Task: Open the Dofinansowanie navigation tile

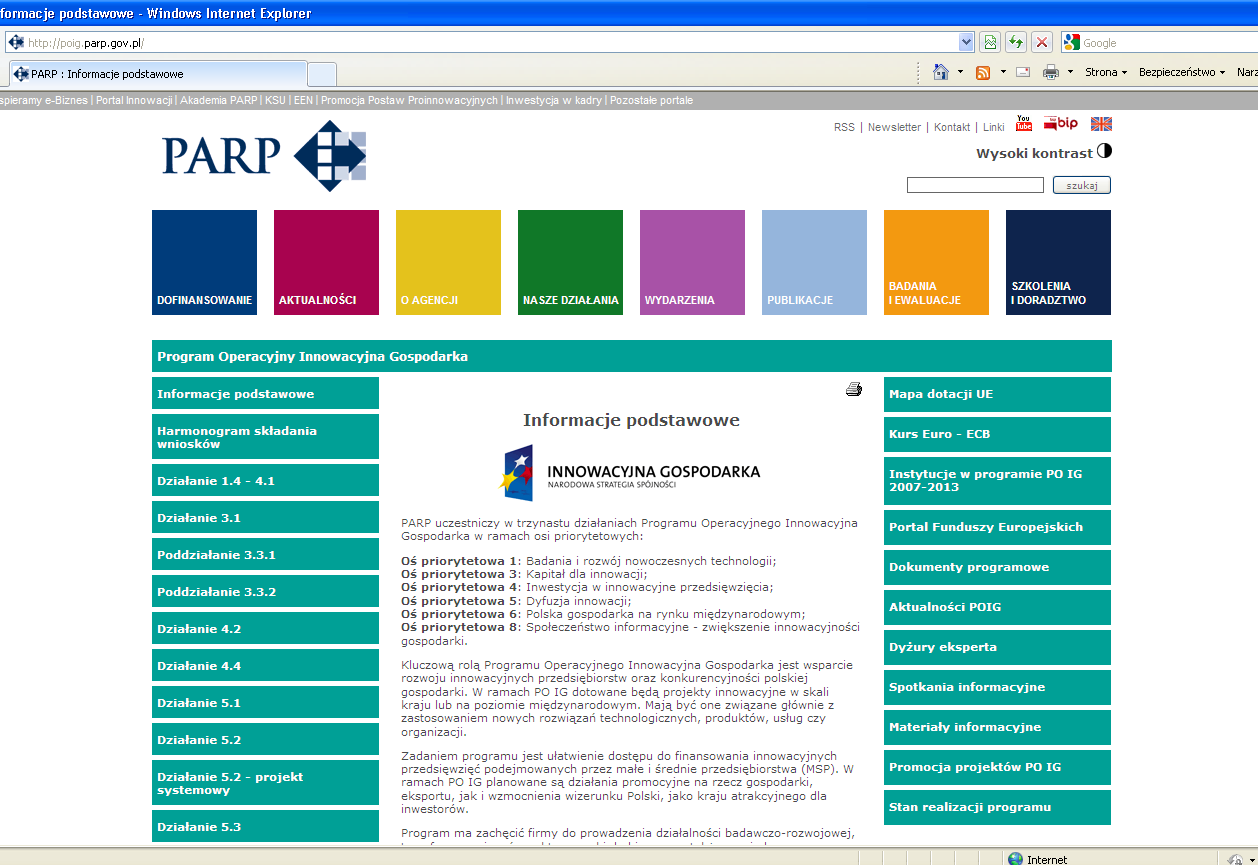Action: 204,262
